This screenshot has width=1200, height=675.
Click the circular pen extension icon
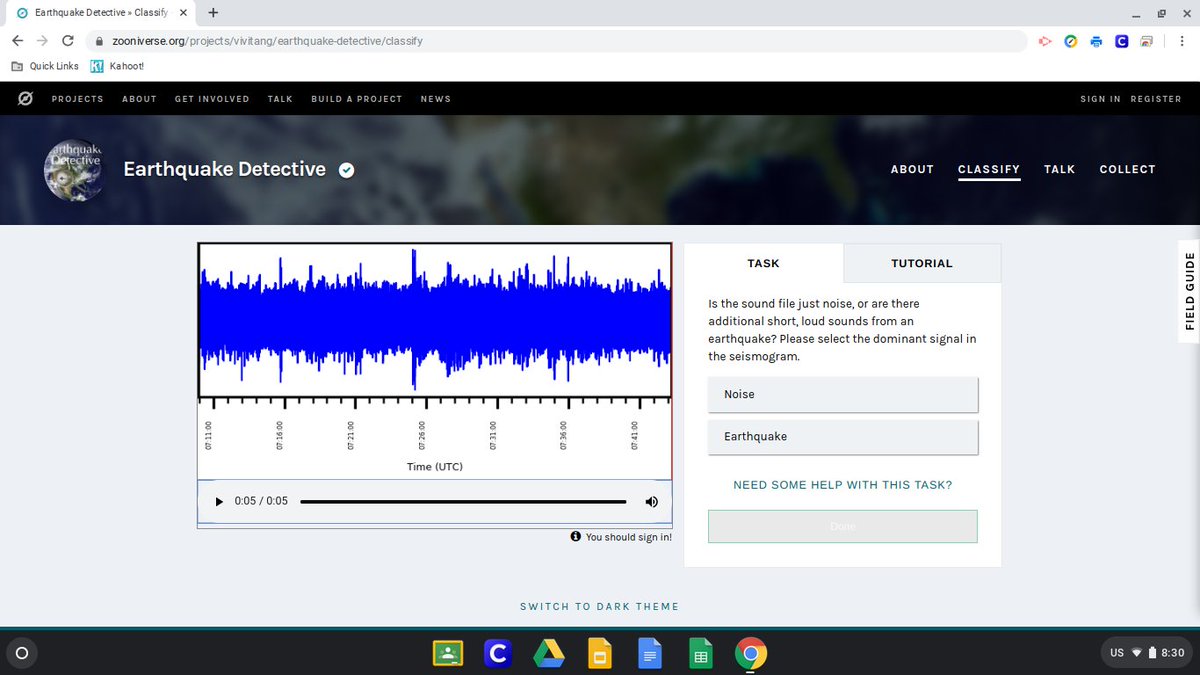[1070, 41]
